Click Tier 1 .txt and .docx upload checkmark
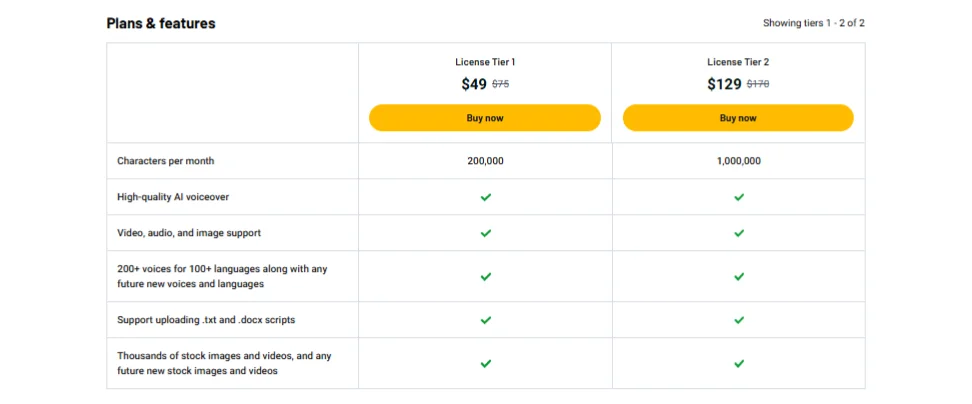Image resolution: width=972 pixels, height=404 pixels. pyautogui.click(x=486, y=320)
